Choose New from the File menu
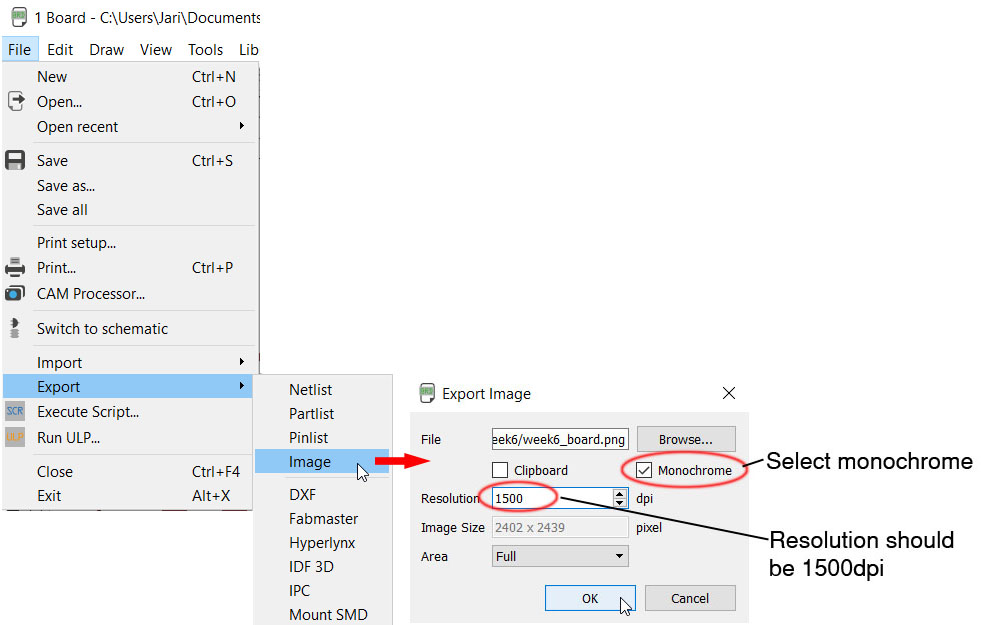Viewport: 981px width, 625px height. 128,76
